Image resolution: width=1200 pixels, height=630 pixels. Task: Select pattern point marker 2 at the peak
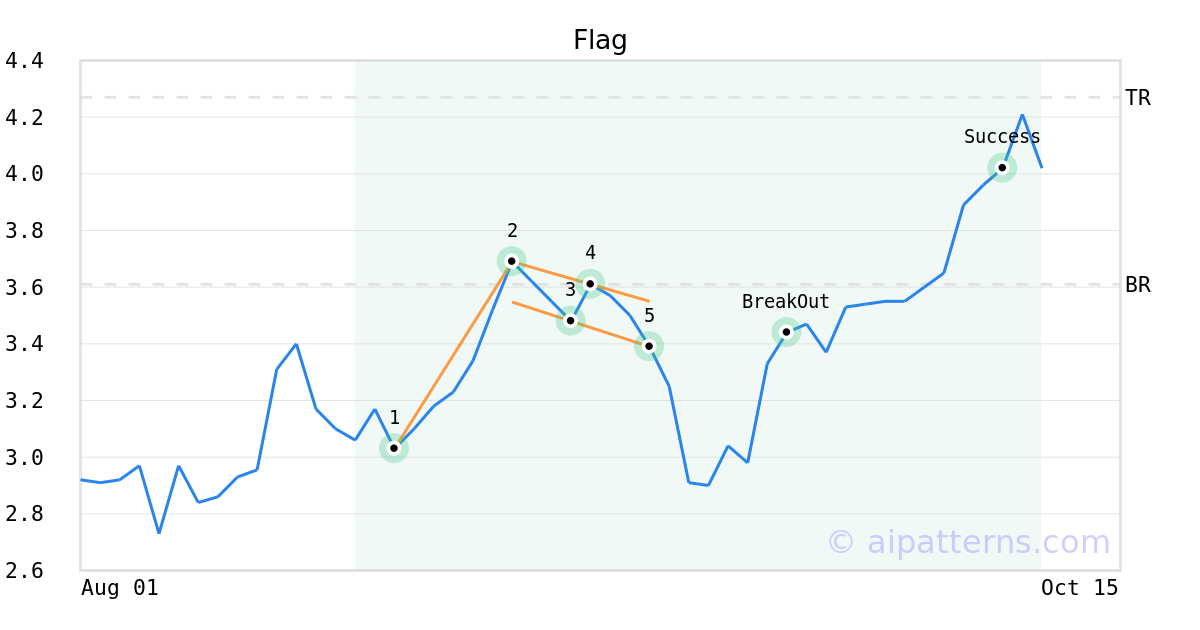point(512,261)
